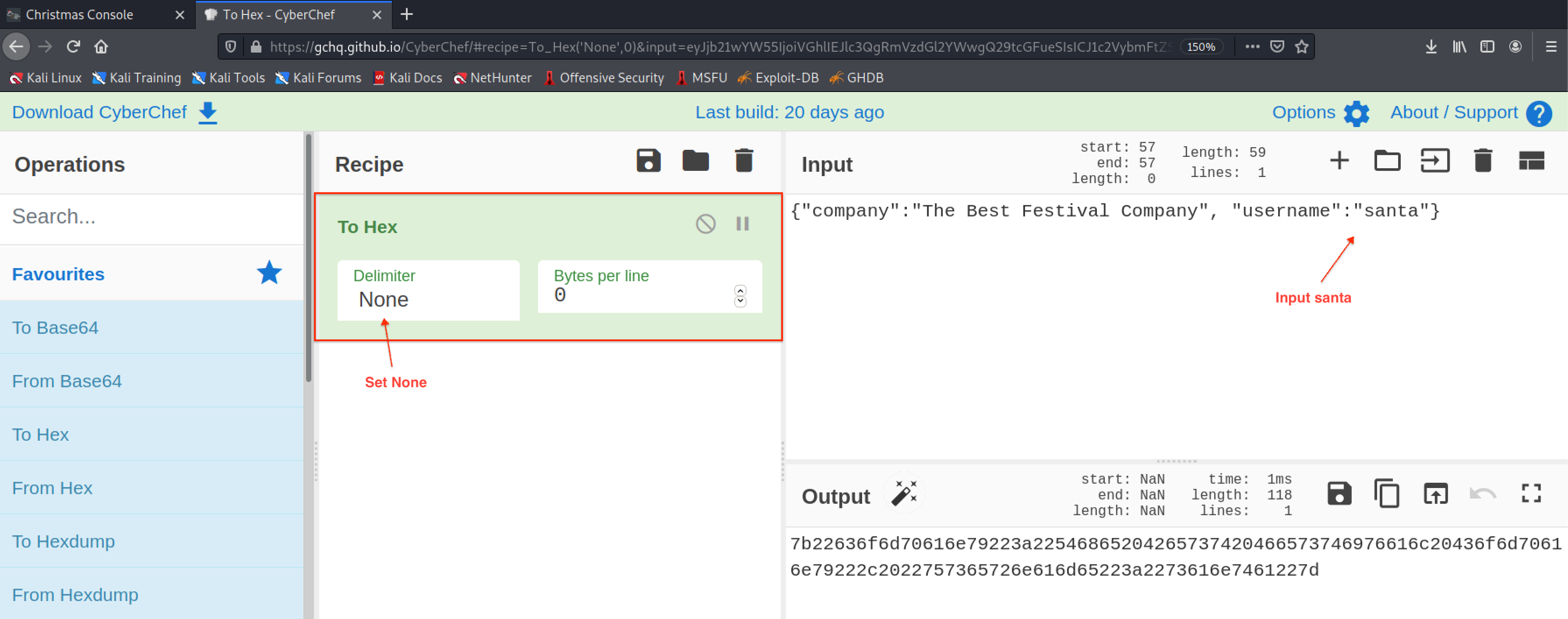Open file as input icon
The image size is (1568, 619).
pos(1435,161)
